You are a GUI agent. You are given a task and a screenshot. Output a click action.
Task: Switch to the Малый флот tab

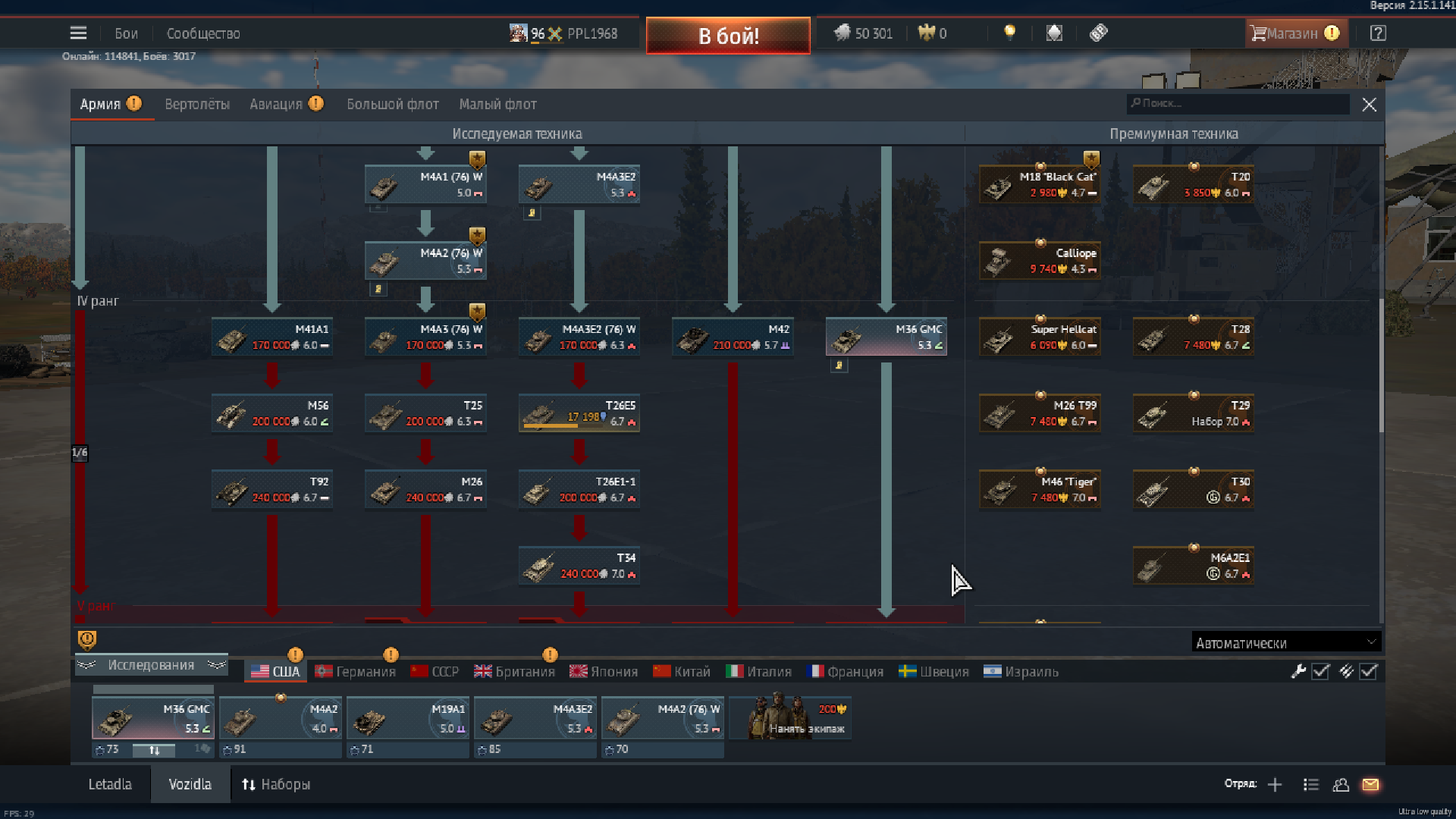[x=497, y=104]
